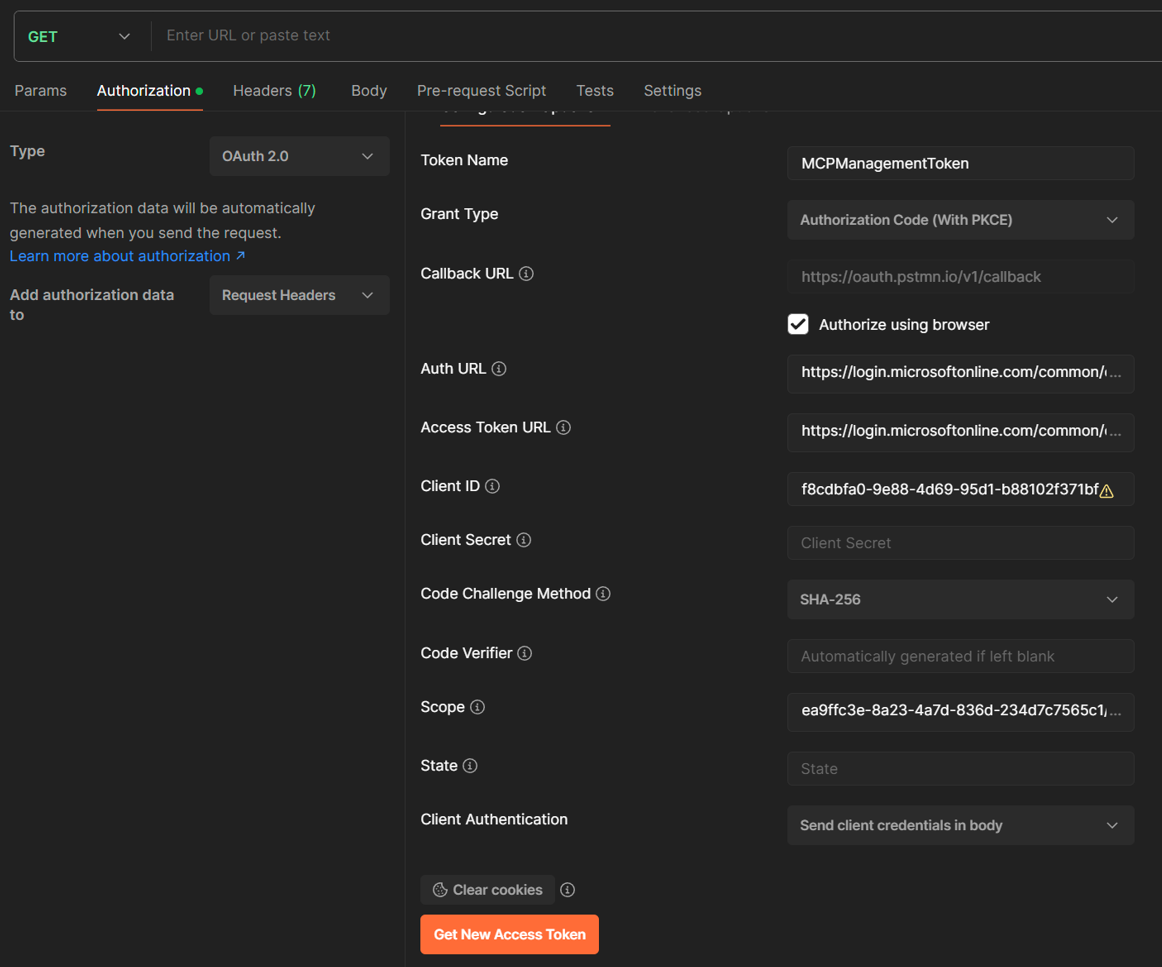The image size is (1162, 967).
Task: Expand Client Authentication dropdown
Action: pyautogui.click(x=960, y=826)
